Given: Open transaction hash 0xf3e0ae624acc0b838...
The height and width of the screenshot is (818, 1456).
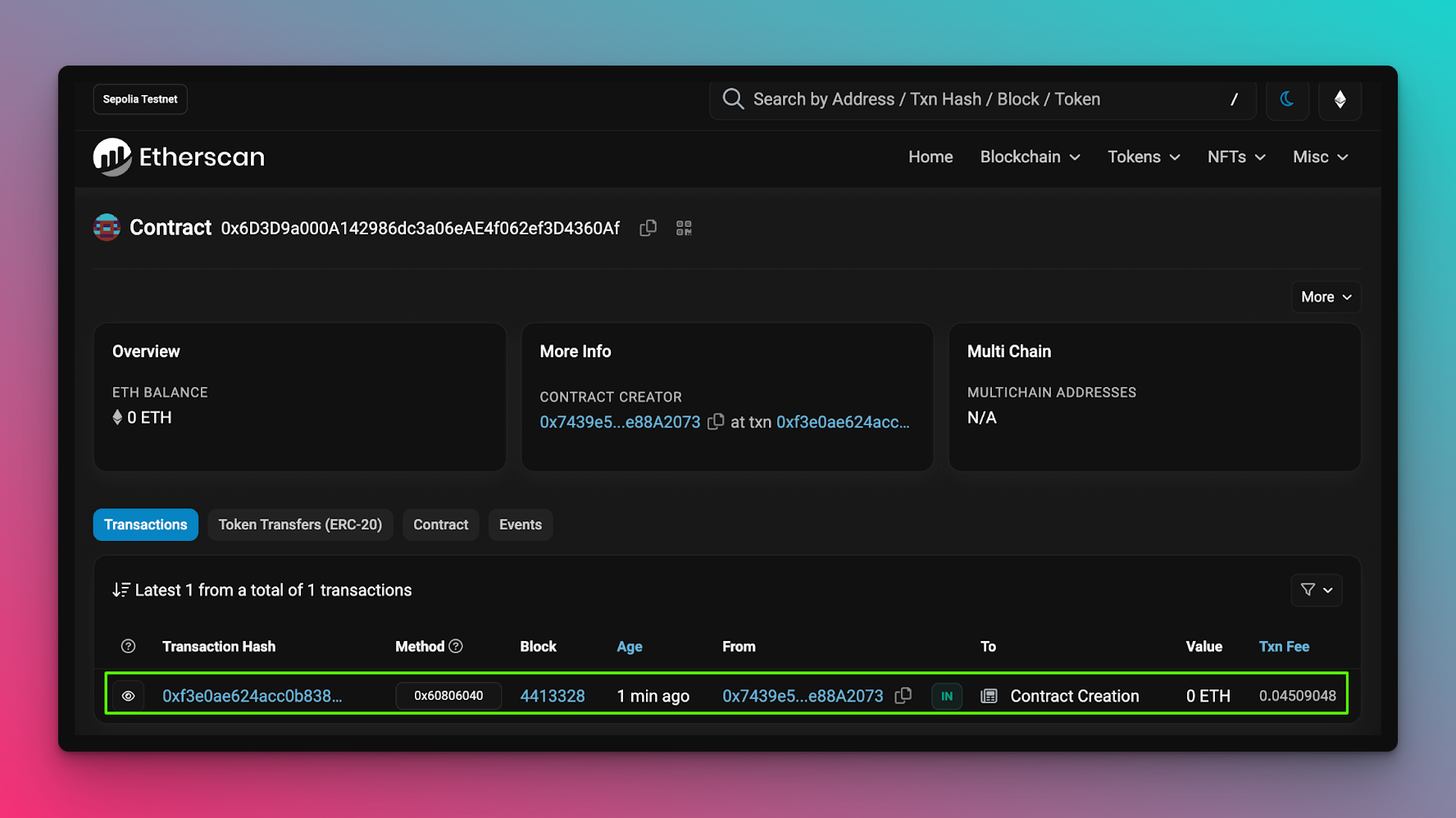Looking at the screenshot, I should 253,696.
